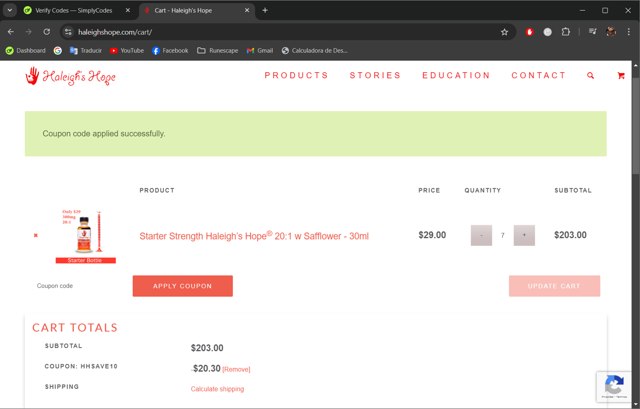Viewport: 640px width, 409px height.
Task: Go back to previous page
Action: click(x=11, y=32)
